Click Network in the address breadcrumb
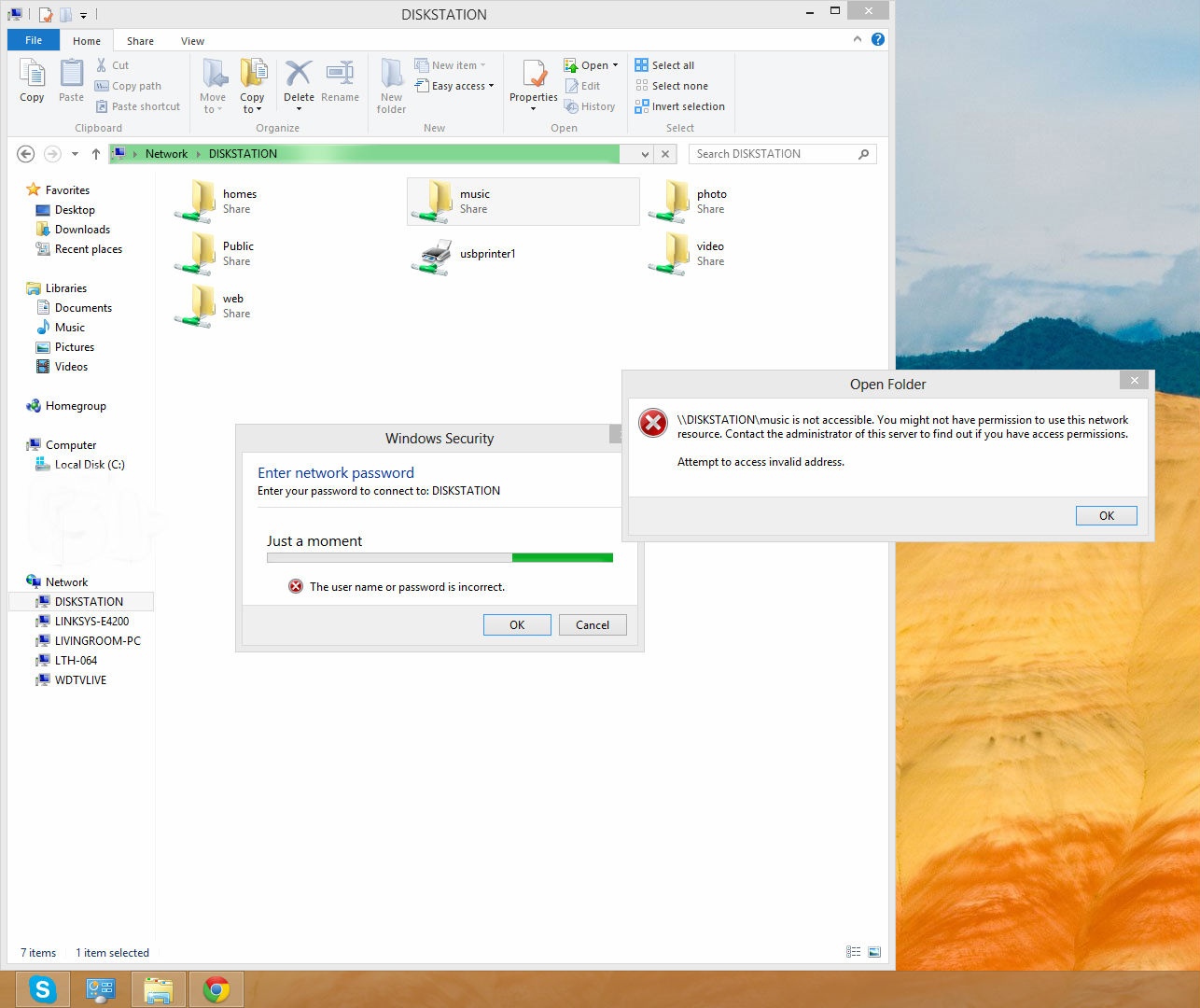Image resolution: width=1200 pixels, height=1008 pixels. coord(167,154)
